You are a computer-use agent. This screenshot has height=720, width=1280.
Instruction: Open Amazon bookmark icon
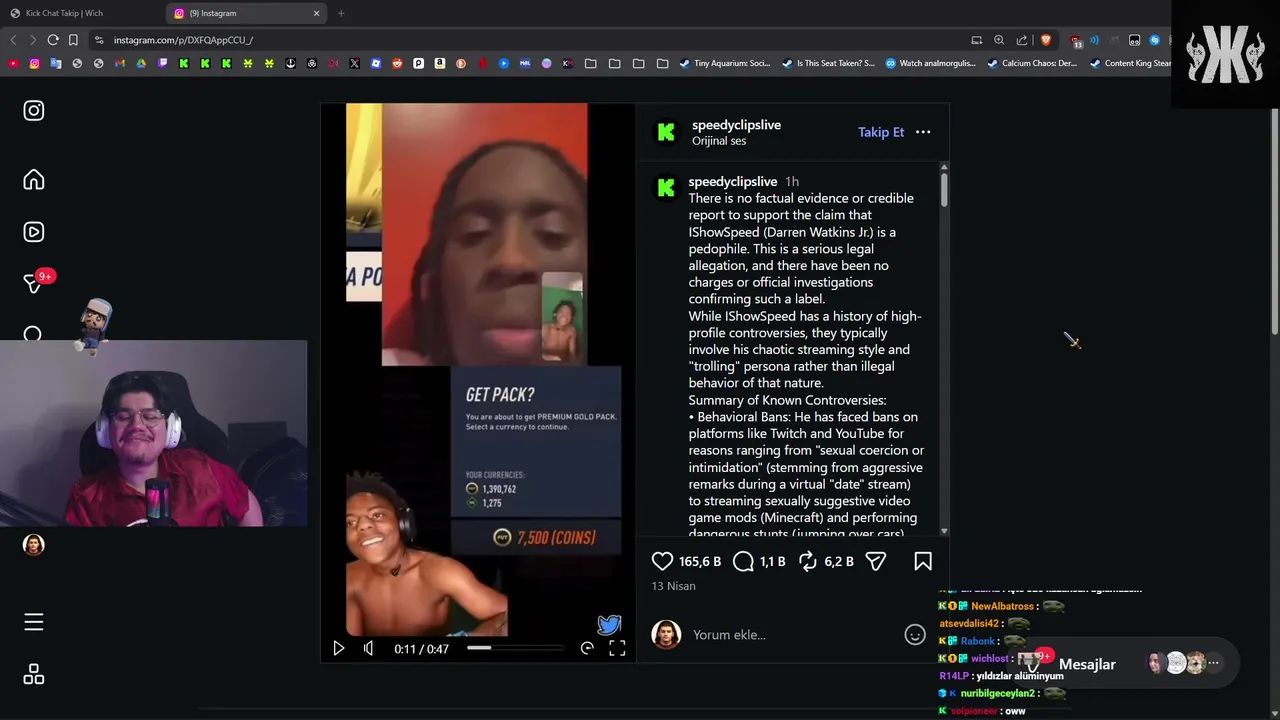(440, 63)
